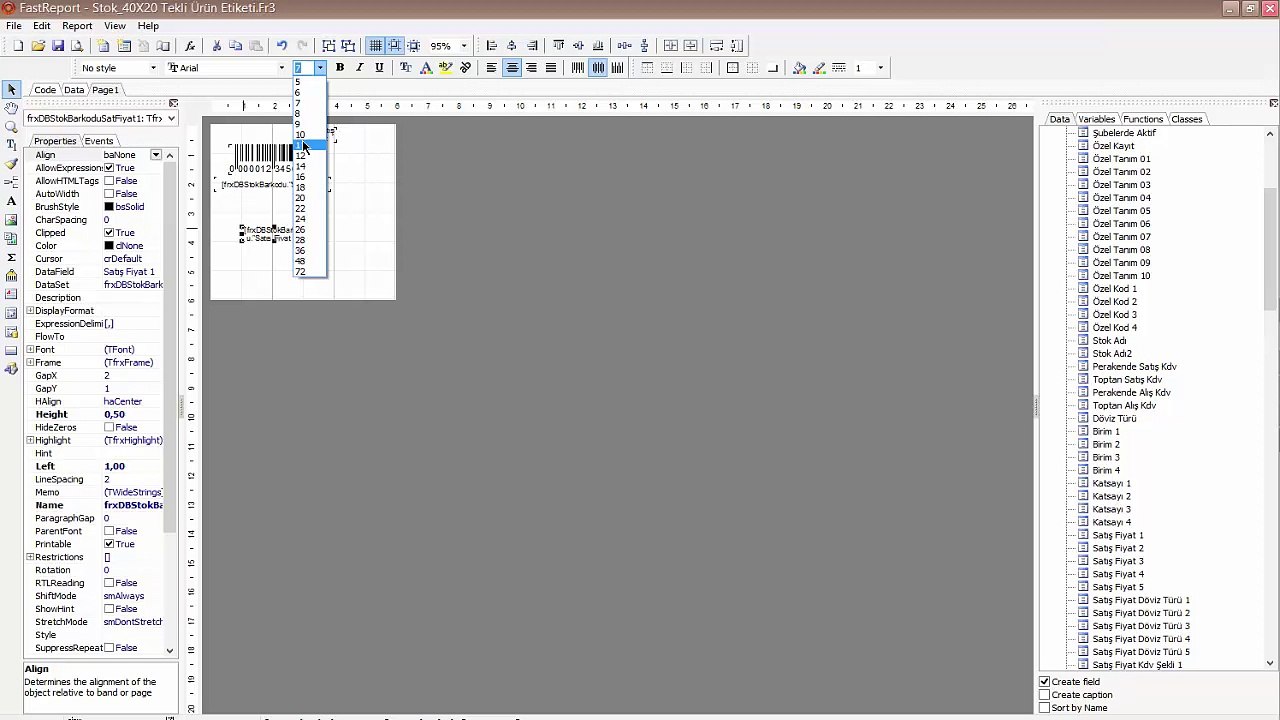The width and height of the screenshot is (1280, 720).
Task: Cut the selected object with scissors icon
Action: (216, 46)
